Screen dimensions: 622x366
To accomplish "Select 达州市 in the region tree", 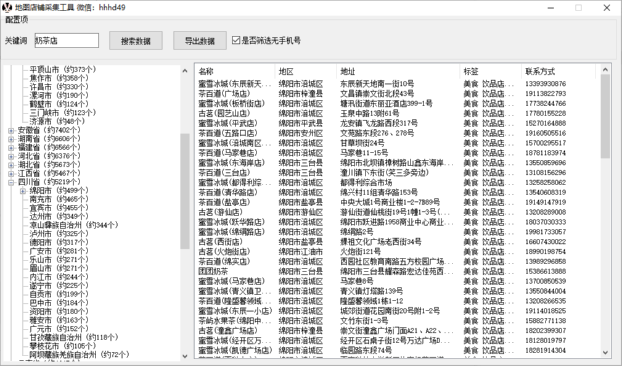I will [x=59, y=217].
